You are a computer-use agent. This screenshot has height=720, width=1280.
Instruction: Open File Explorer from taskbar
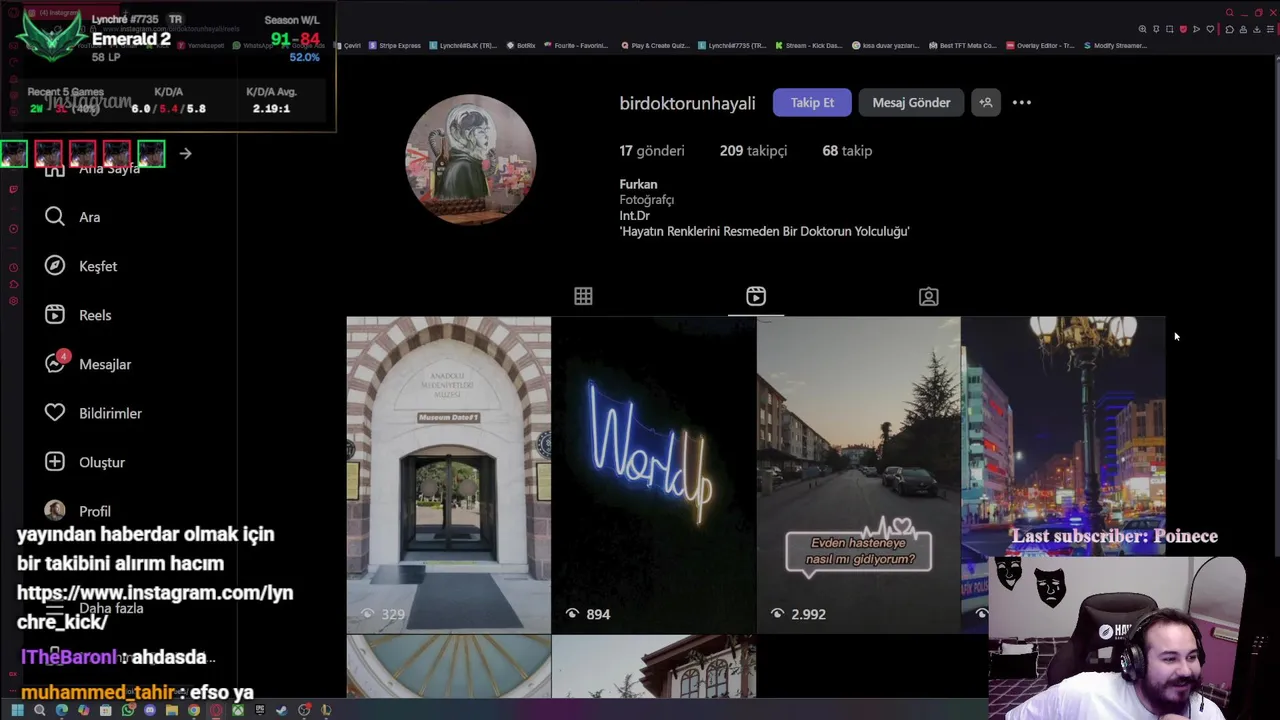pos(172,710)
